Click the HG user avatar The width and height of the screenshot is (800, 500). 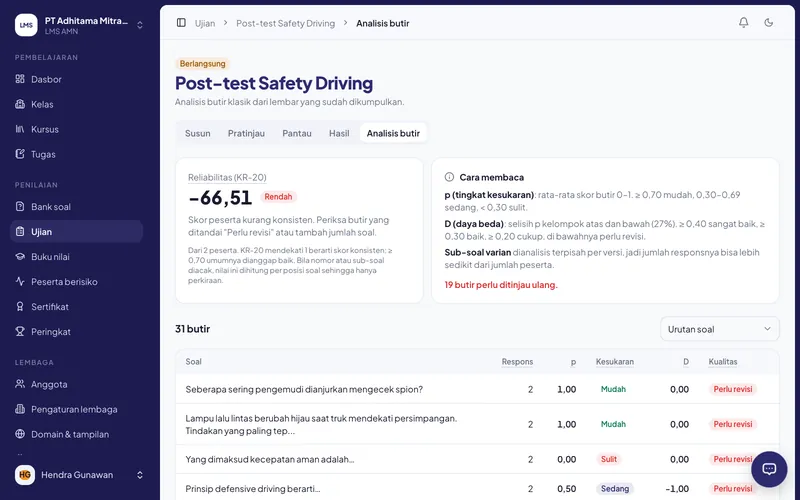coord(25,475)
